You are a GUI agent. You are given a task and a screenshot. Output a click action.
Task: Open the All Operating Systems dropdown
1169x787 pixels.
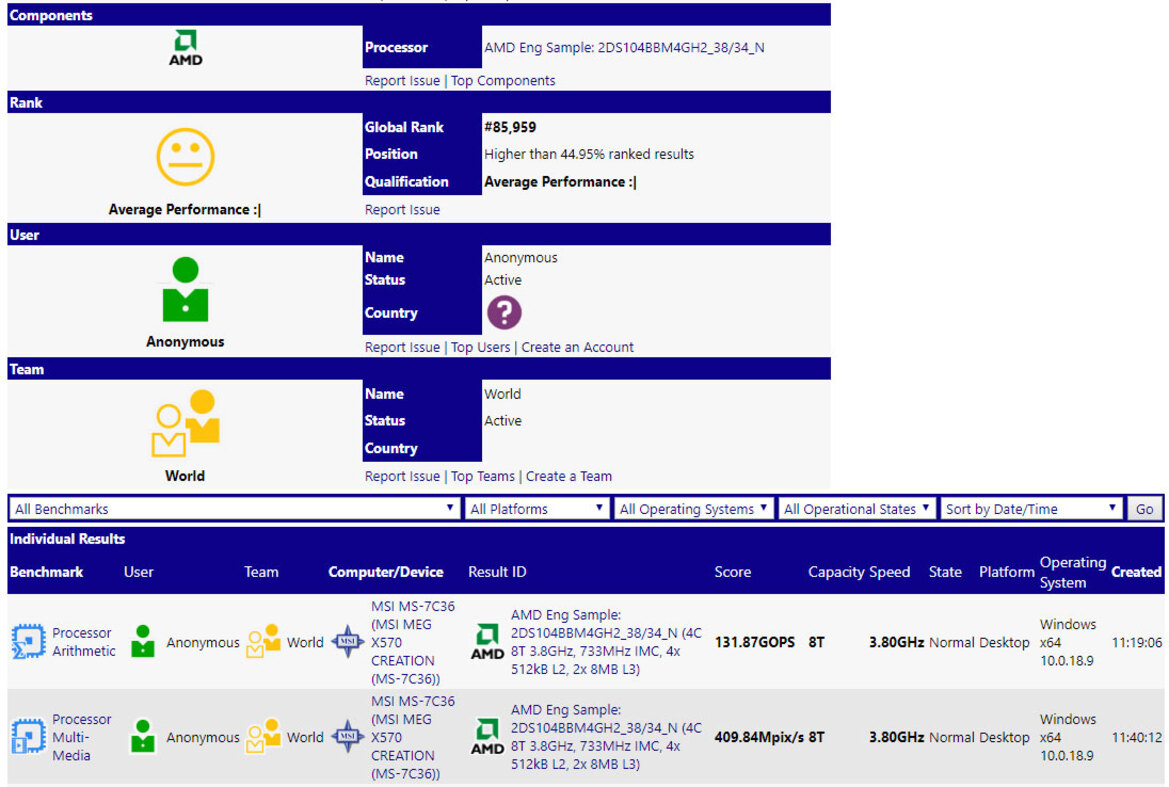click(x=693, y=509)
